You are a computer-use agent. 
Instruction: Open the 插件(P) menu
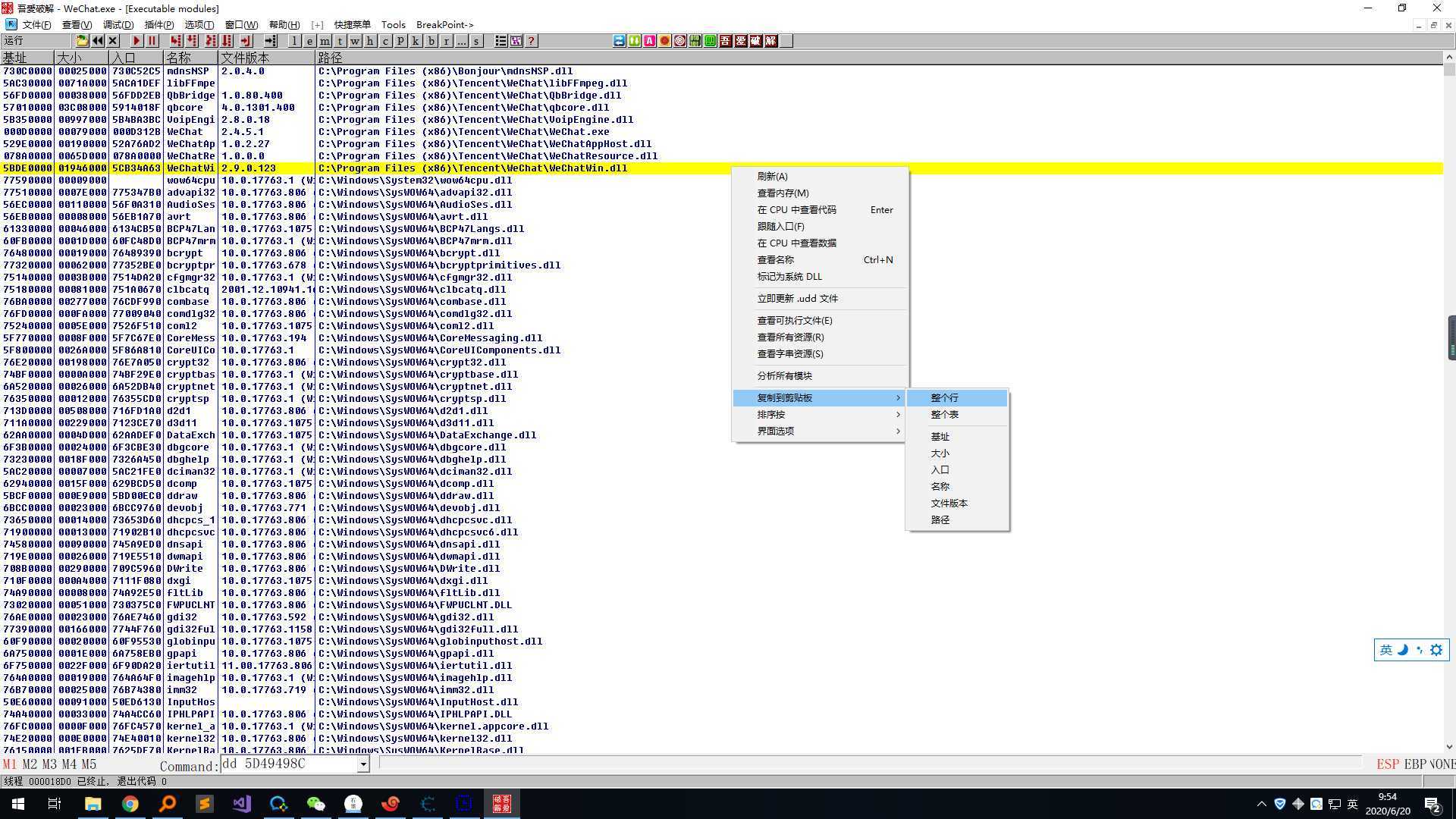[x=159, y=25]
